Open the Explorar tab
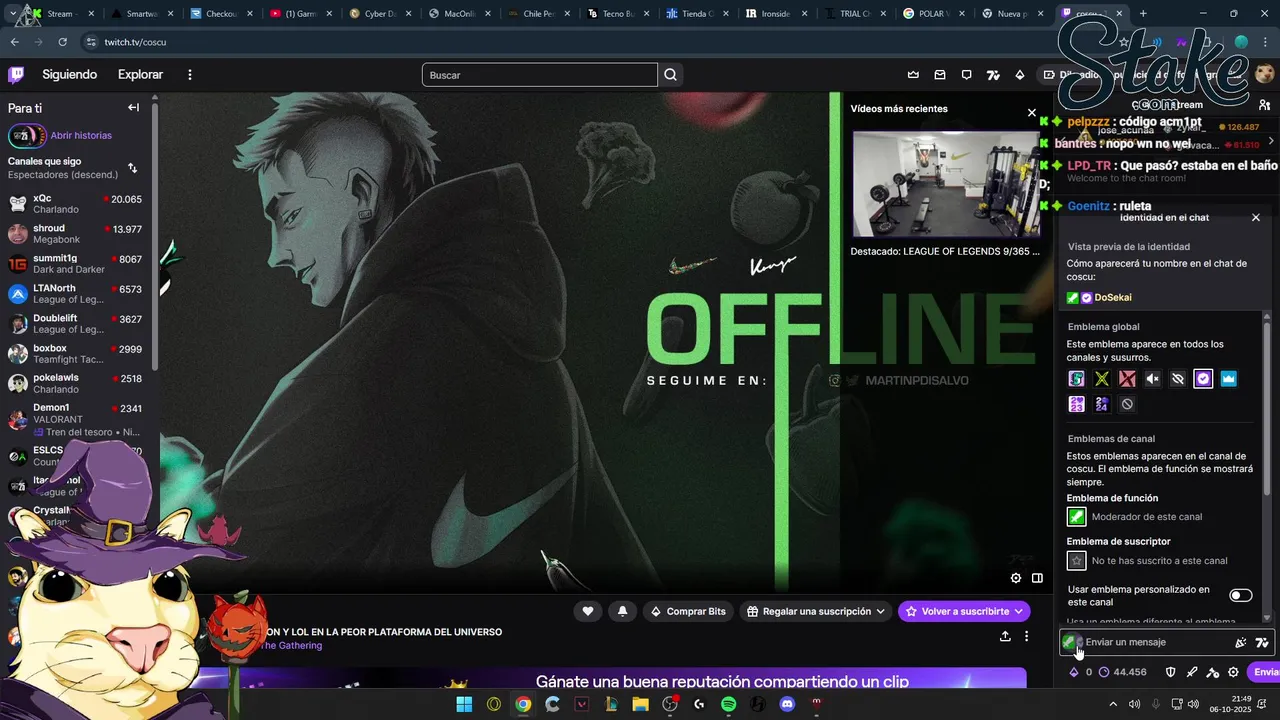Viewport: 1280px width, 720px height. [140, 75]
